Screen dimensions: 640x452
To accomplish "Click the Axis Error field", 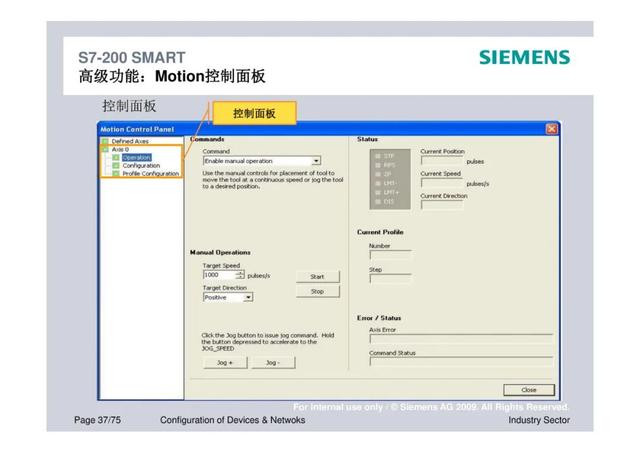I will [x=461, y=338].
